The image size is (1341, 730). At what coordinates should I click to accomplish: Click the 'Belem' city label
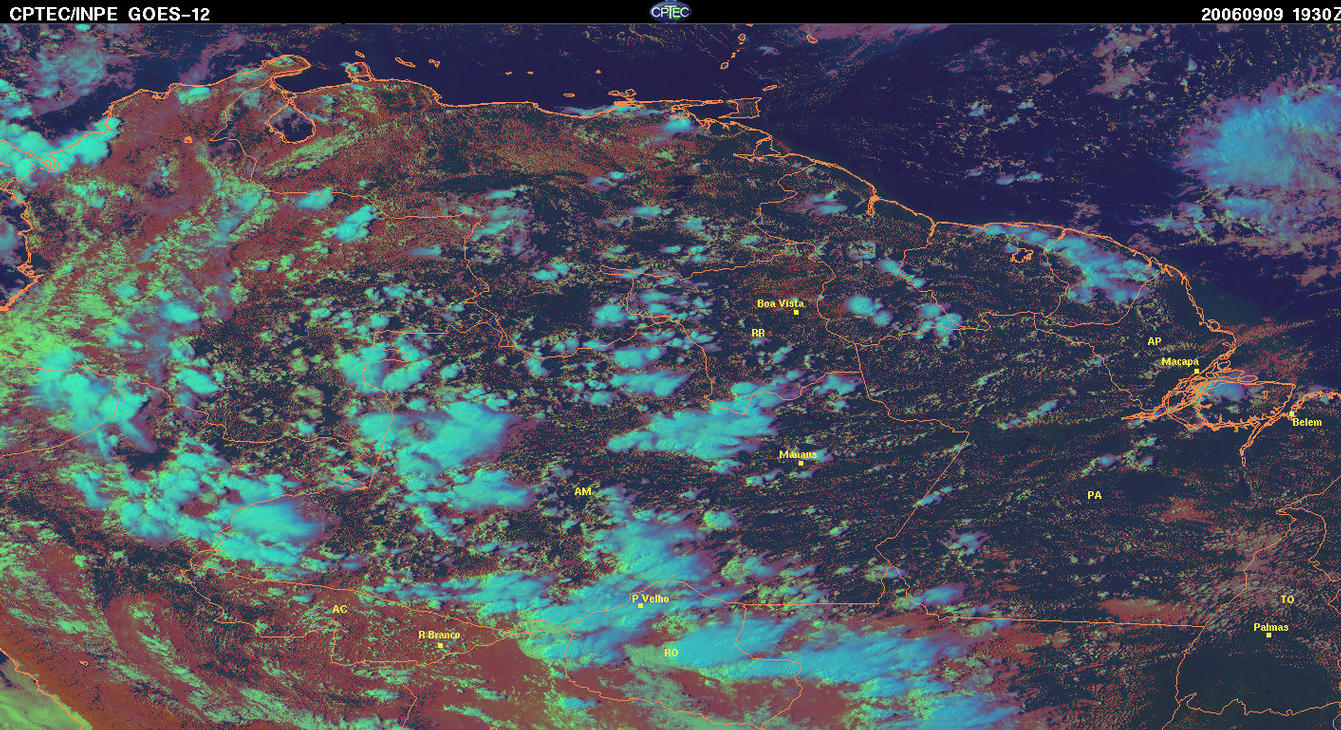pos(1307,422)
